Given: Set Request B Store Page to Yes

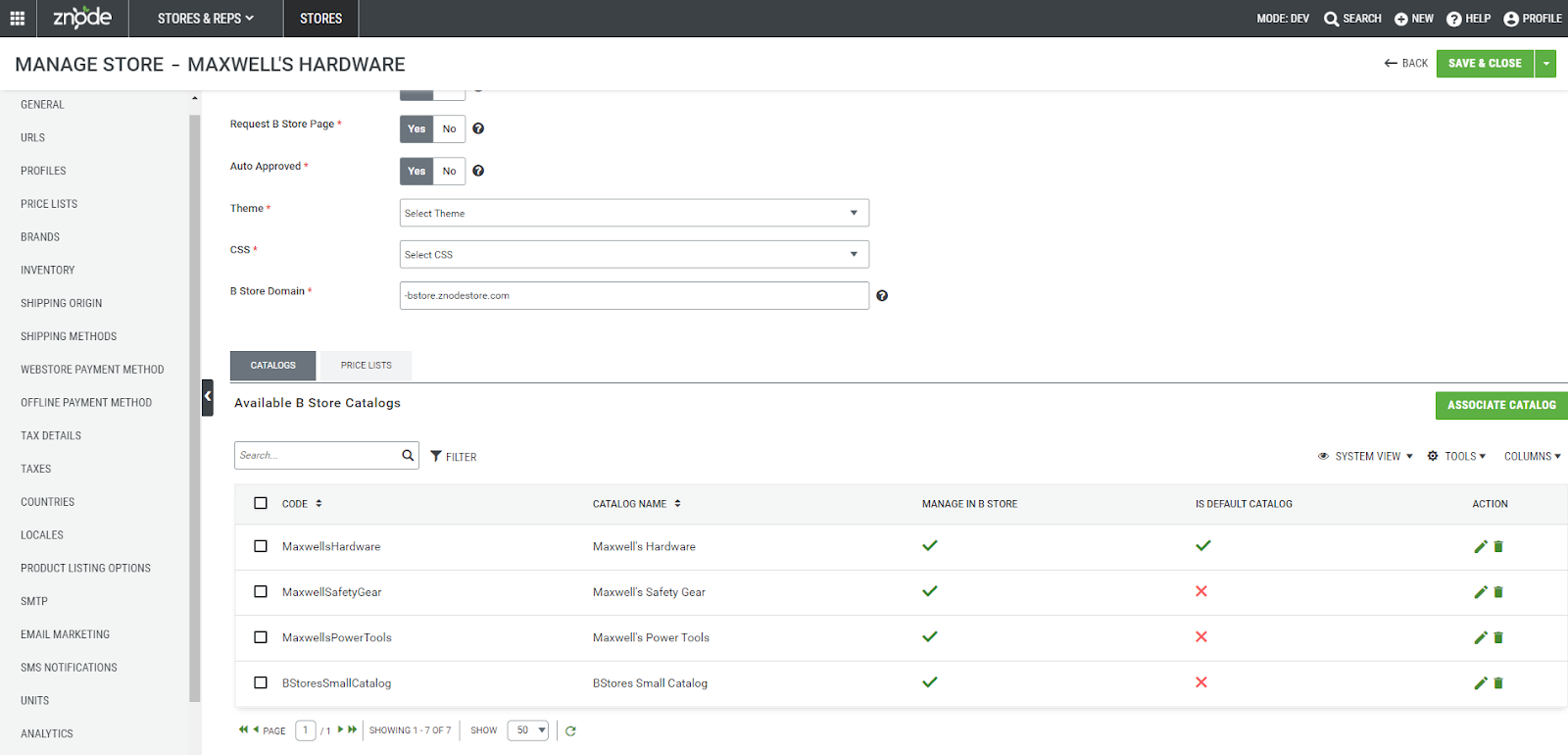Looking at the screenshot, I should [416, 128].
